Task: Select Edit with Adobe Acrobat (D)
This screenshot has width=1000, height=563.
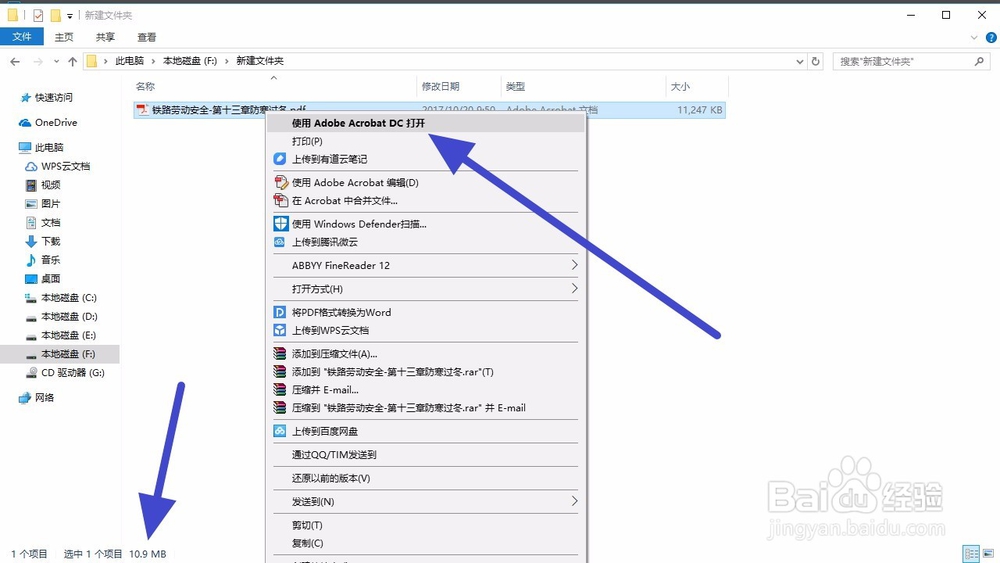Action: click(355, 182)
